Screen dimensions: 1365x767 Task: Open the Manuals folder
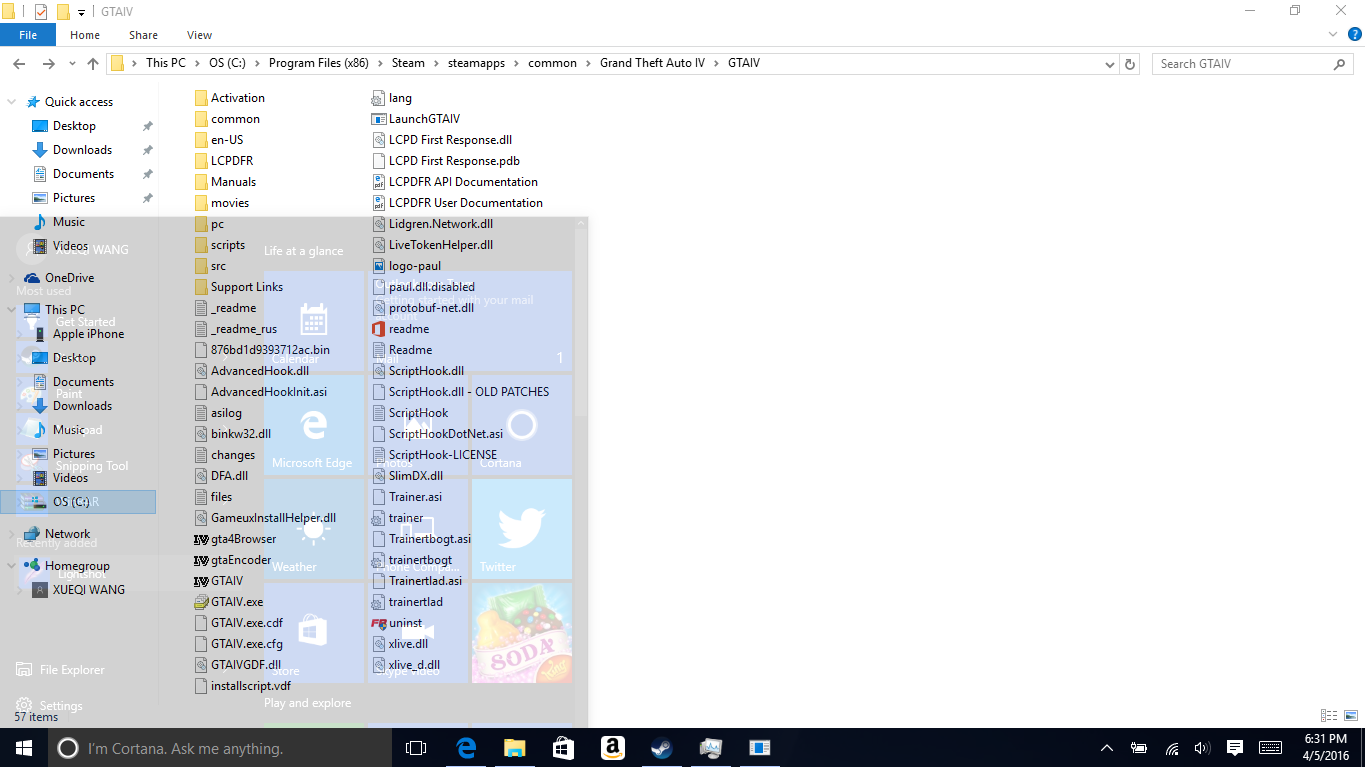tap(225, 182)
